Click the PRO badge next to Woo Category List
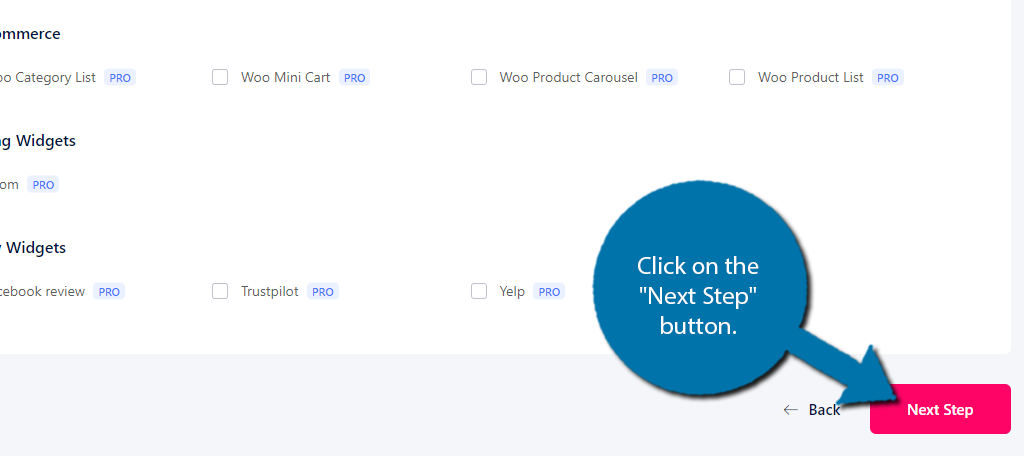The width and height of the screenshot is (1024, 456). coord(120,78)
